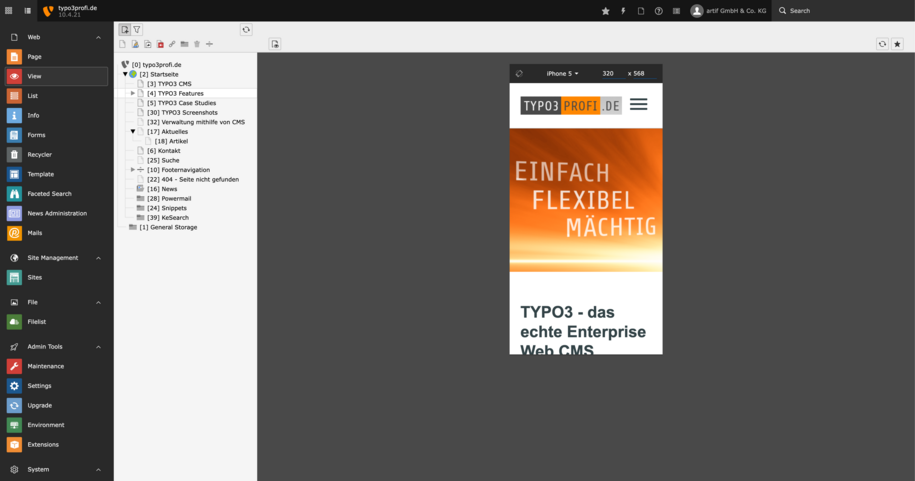
Task: Click the view webpage button in docheader
Action: point(275,44)
